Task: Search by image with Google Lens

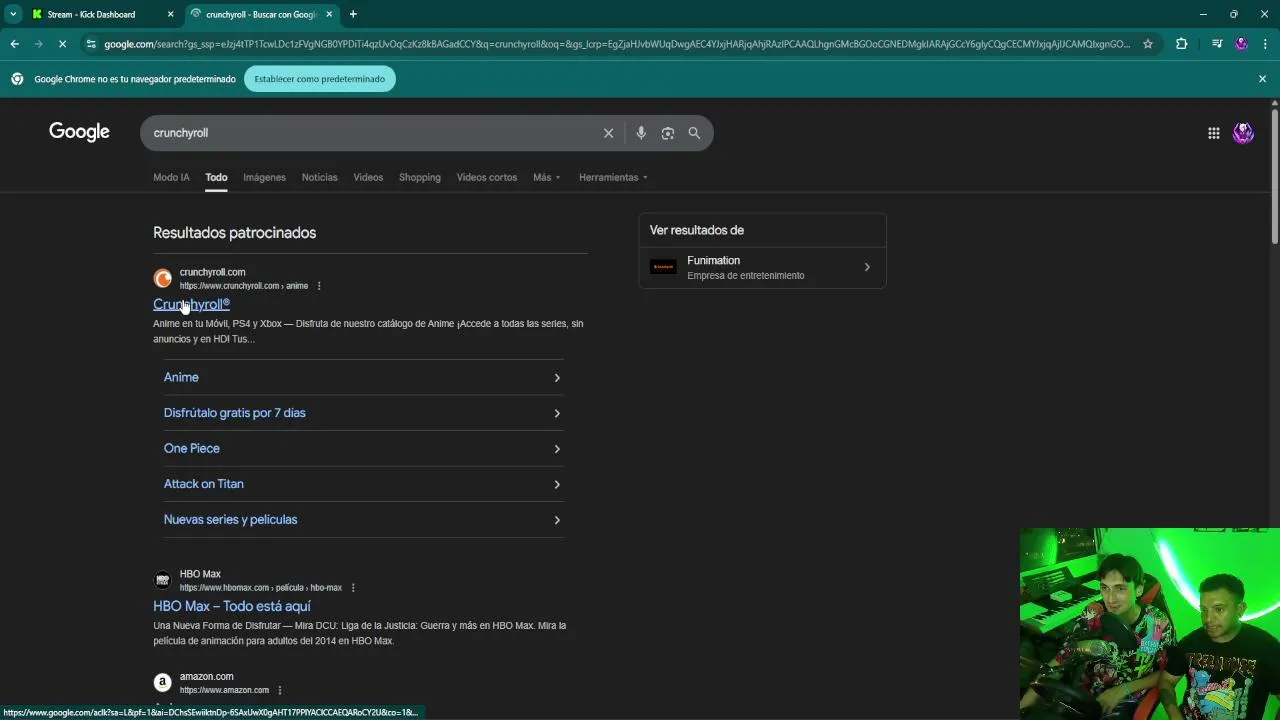Action: pyautogui.click(x=668, y=133)
